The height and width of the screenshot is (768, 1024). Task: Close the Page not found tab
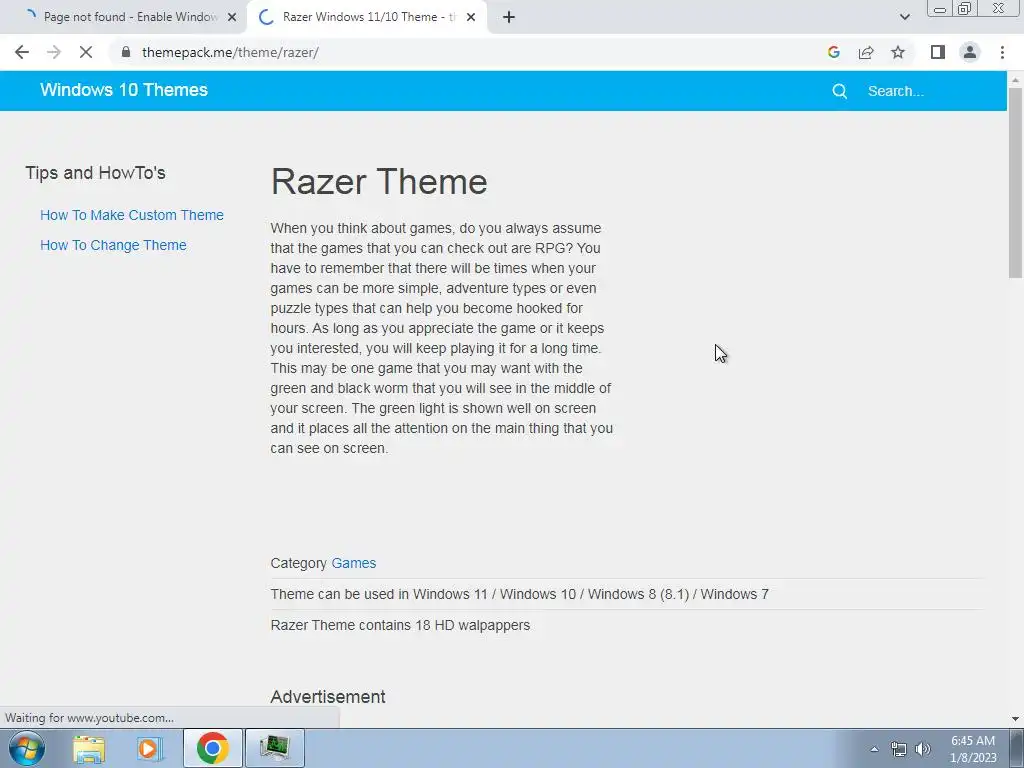click(232, 17)
